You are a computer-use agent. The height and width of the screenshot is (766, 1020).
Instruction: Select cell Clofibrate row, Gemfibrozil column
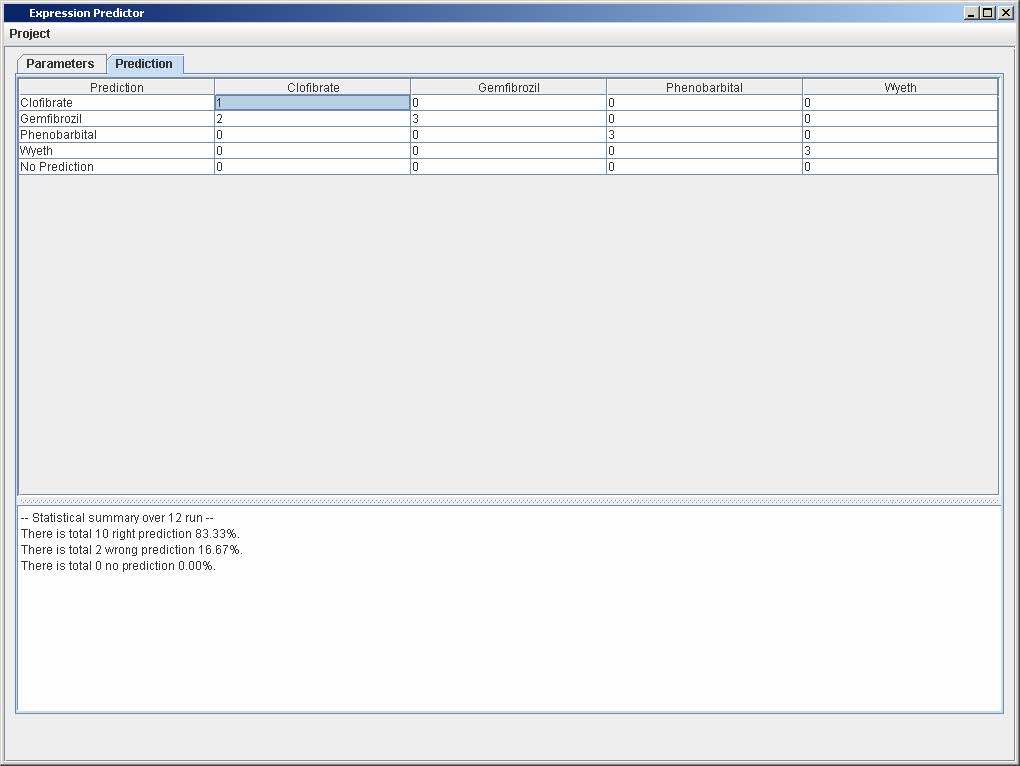point(509,103)
